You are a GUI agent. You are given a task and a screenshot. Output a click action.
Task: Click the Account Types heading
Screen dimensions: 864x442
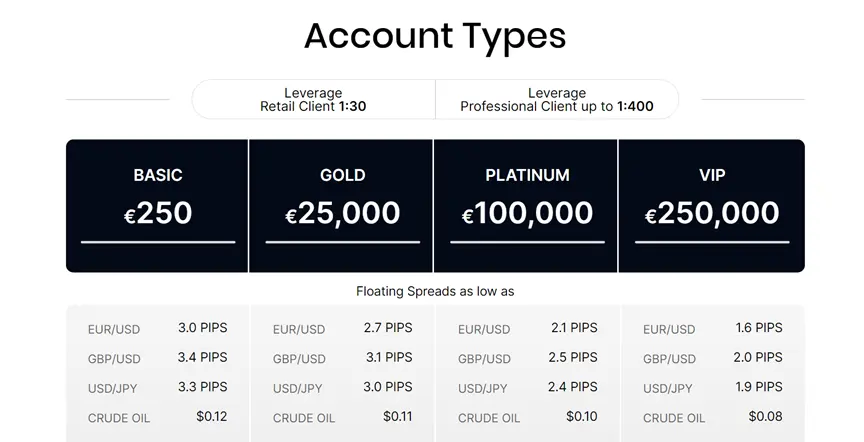pyautogui.click(x=435, y=36)
